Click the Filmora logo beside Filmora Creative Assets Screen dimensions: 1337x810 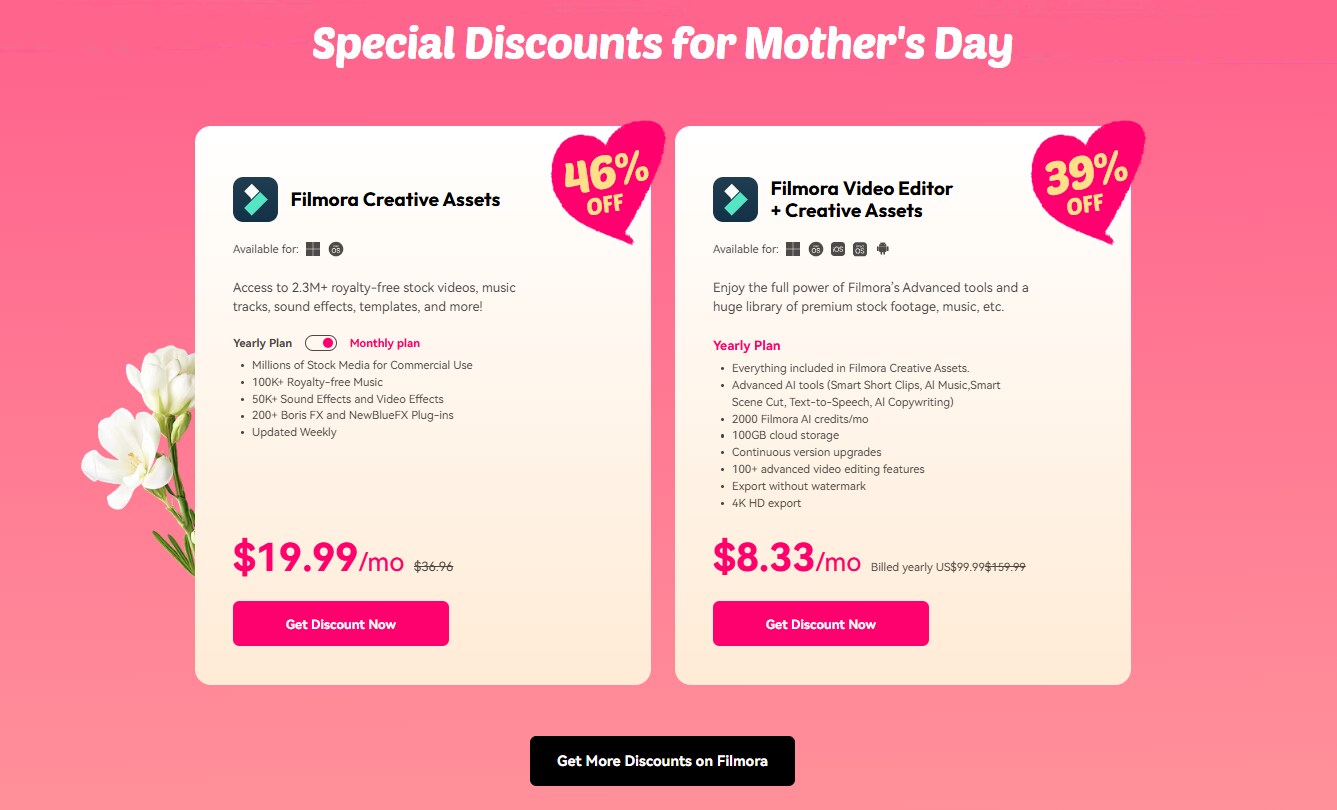255,199
